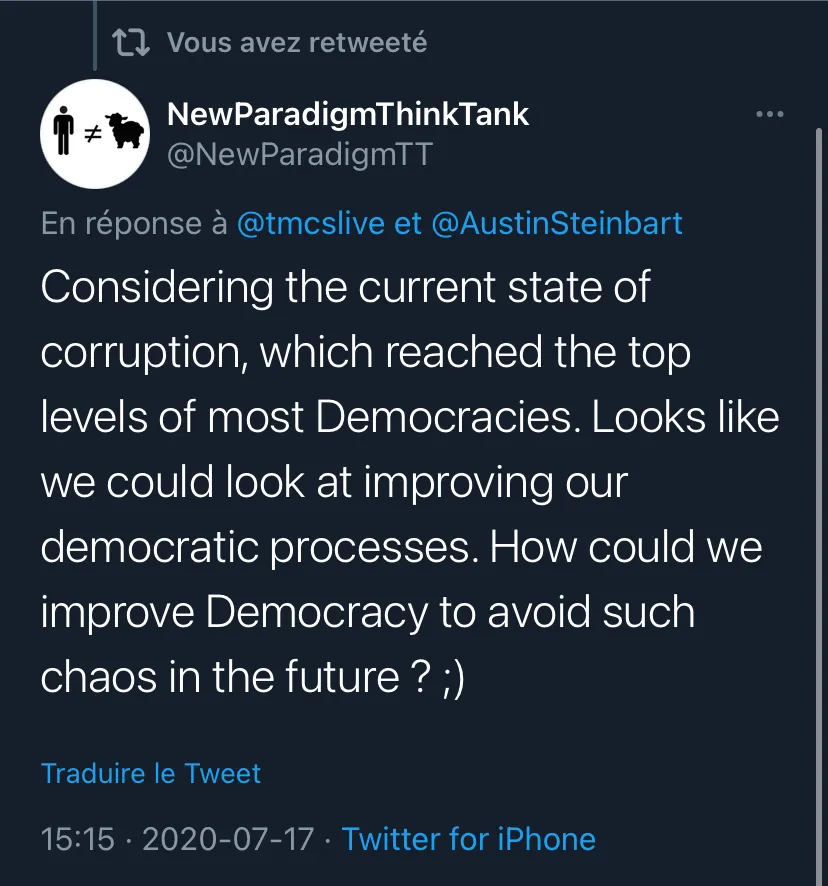Click the thread connector line above avatar
Image resolution: width=828 pixels, height=886 pixels.
(95, 35)
